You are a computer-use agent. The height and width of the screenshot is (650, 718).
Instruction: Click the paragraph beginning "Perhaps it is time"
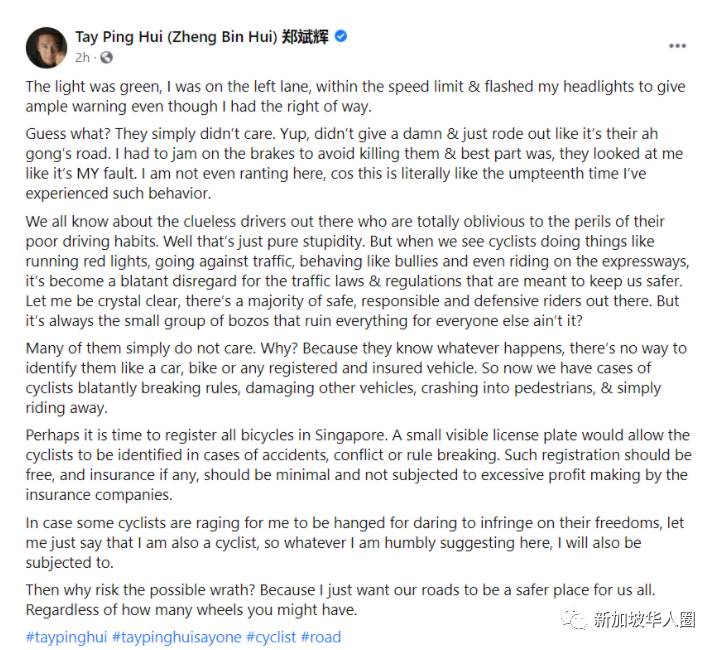click(x=355, y=464)
